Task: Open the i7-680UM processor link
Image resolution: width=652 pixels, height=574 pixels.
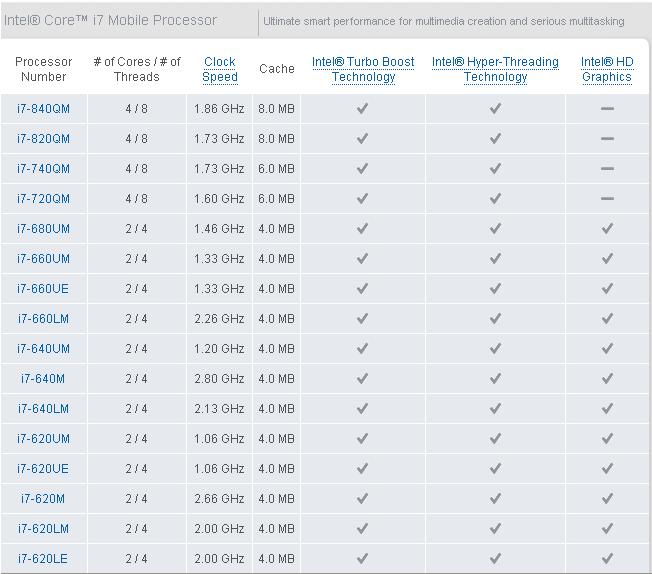Action: (x=43, y=228)
